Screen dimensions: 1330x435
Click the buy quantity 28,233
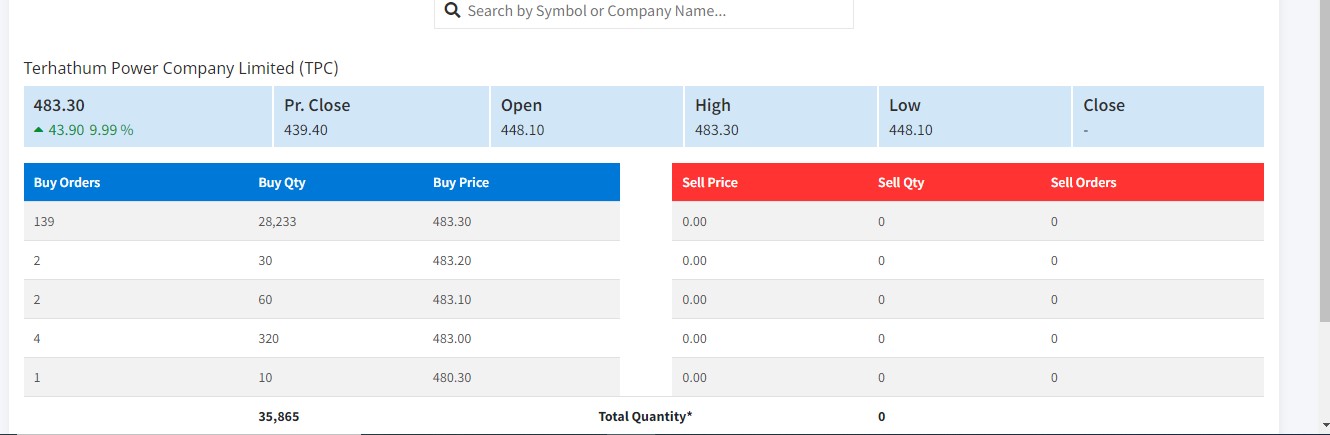[277, 222]
